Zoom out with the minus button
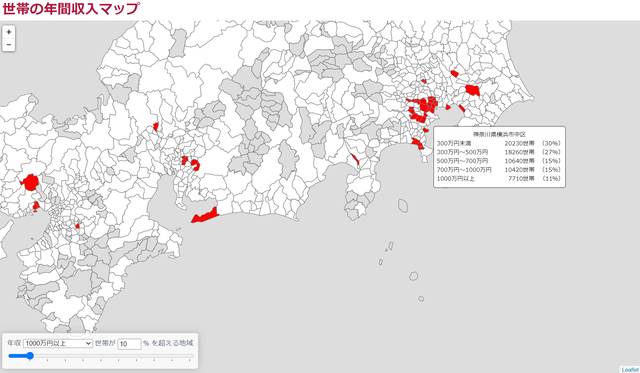Viewport: 640px width, 373px height. point(9,44)
